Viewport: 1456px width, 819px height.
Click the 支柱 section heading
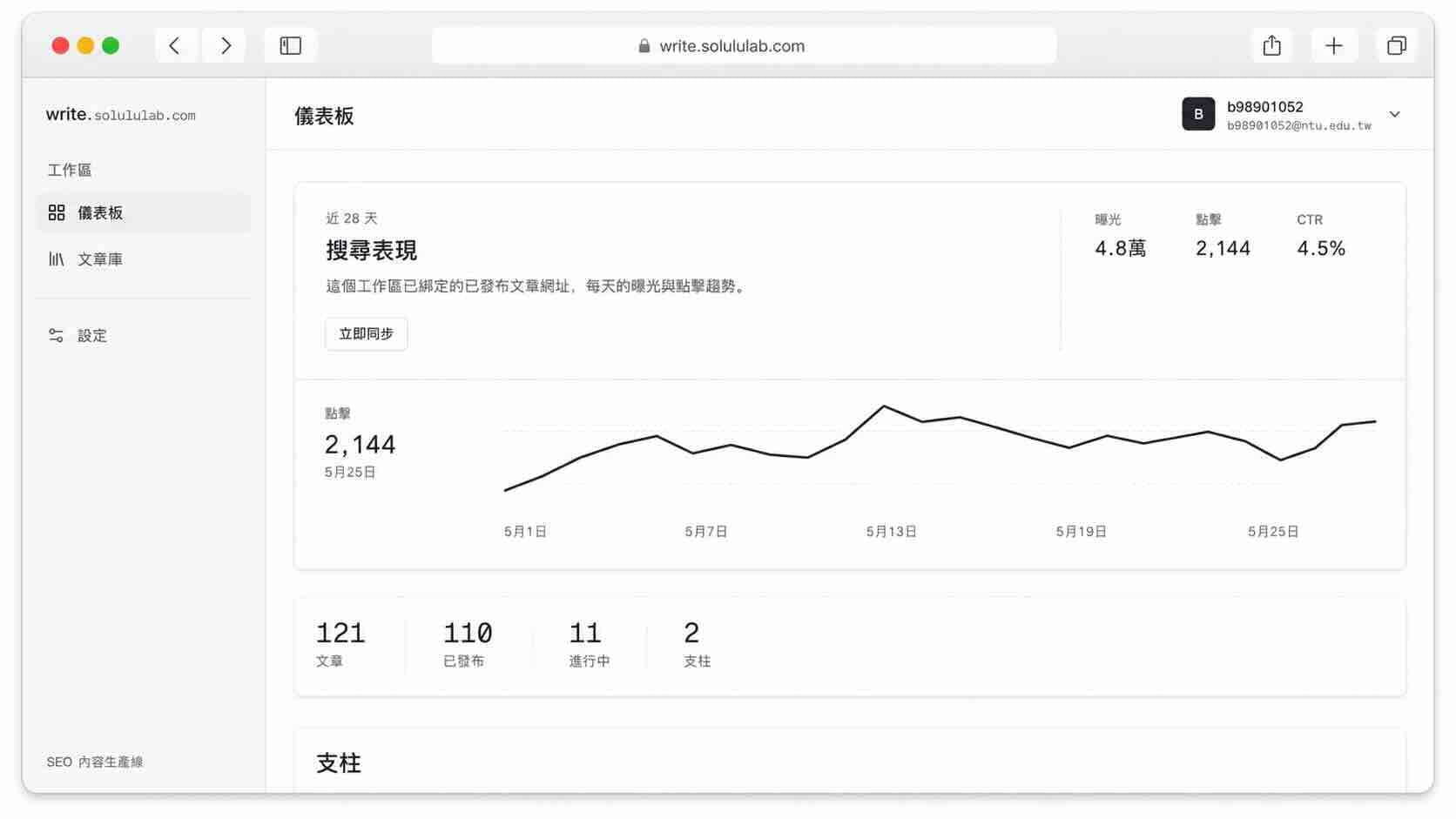pyautogui.click(x=339, y=763)
